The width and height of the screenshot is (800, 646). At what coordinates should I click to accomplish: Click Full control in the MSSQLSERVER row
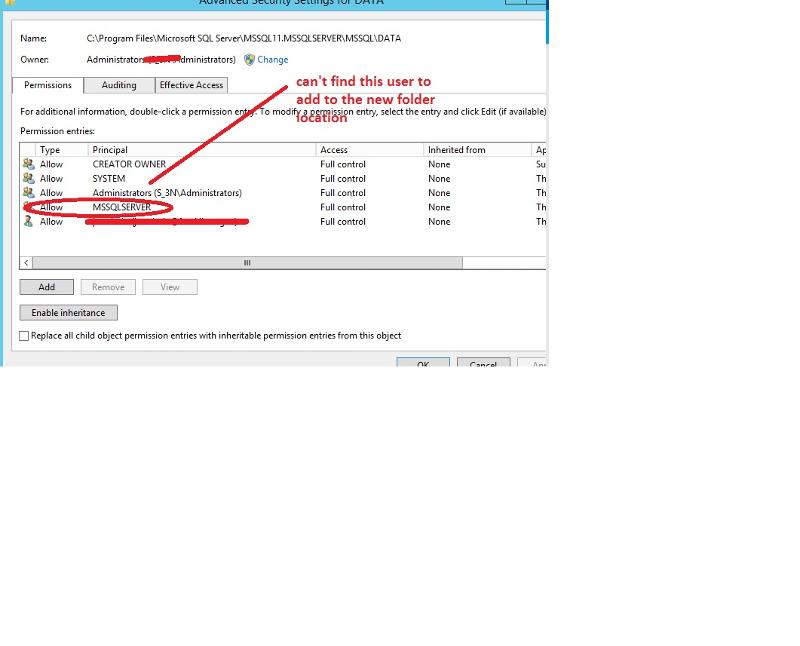click(343, 207)
